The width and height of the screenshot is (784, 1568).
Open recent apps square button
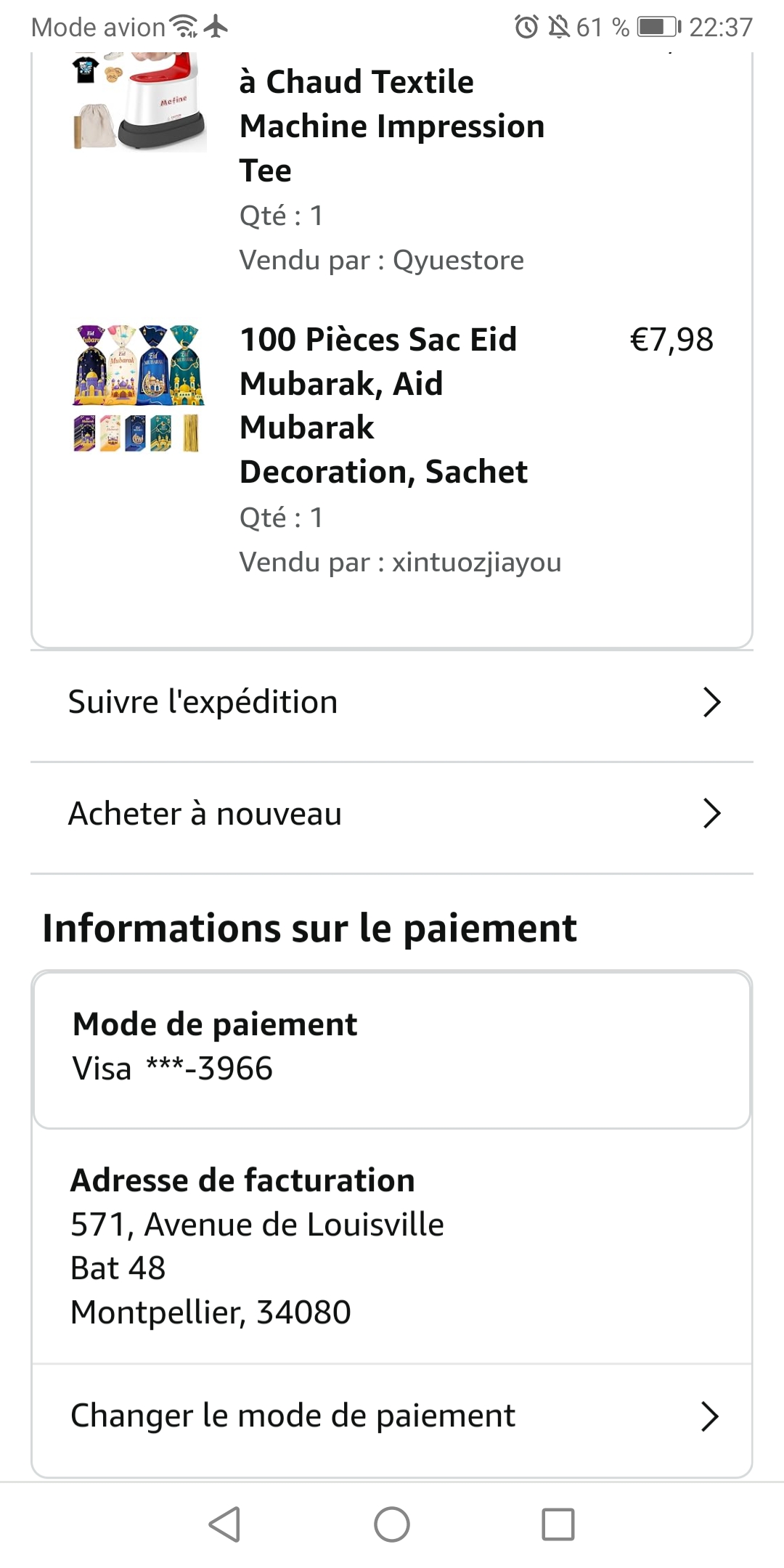coord(558,1524)
